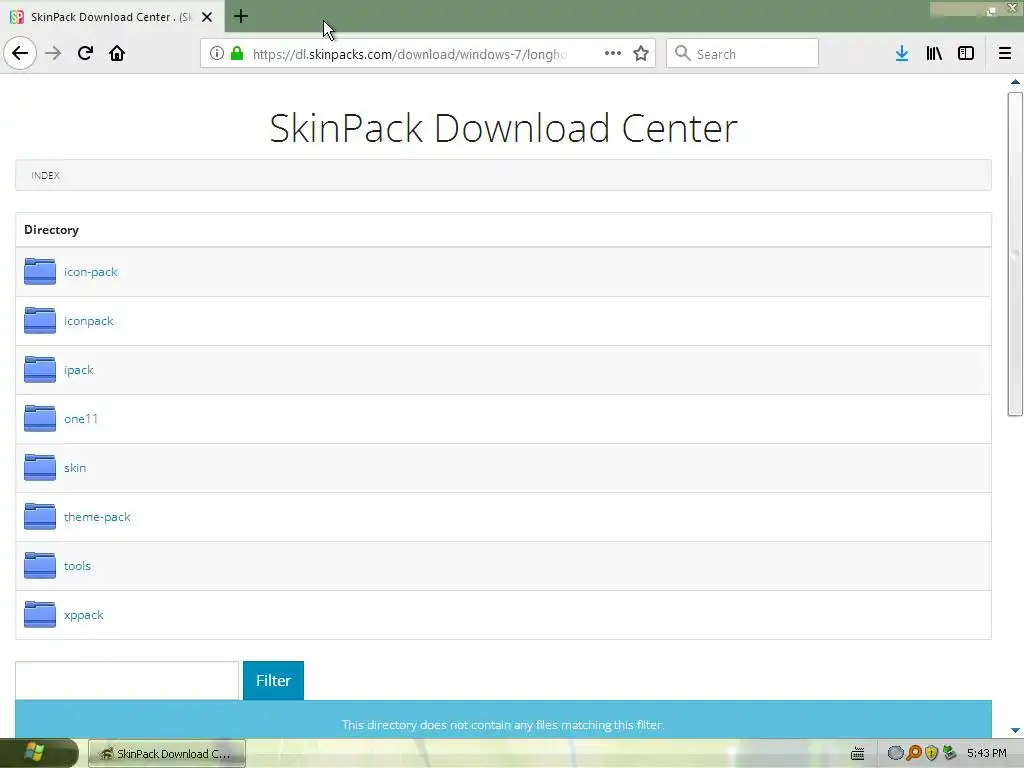Click the xppack folder icon
1024x768 pixels.
coord(40,615)
